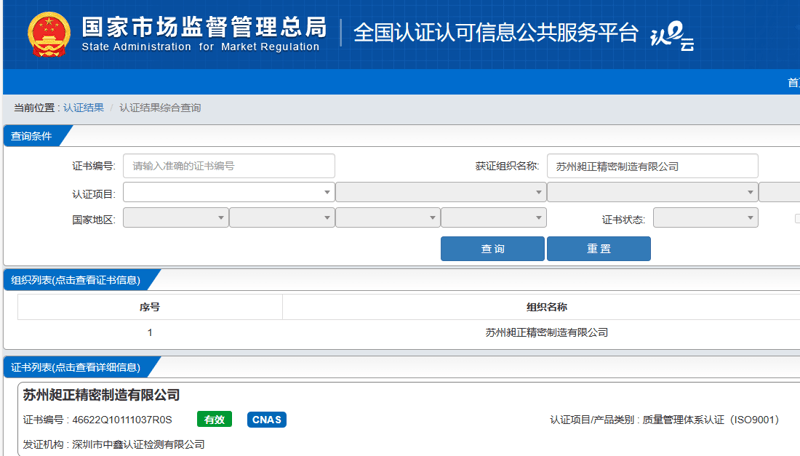Click the 查询 search button
This screenshot has width=800, height=456.
point(492,248)
